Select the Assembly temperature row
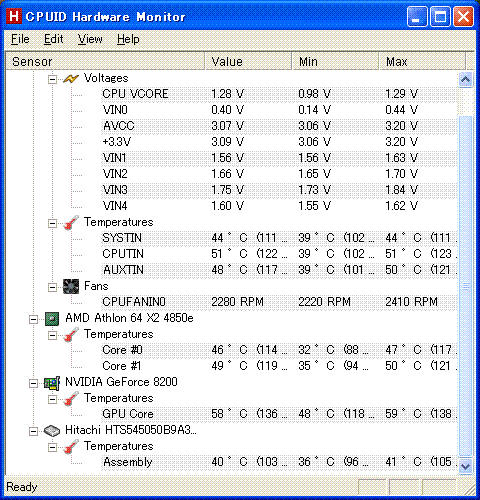The image size is (480, 500). (x=279, y=462)
